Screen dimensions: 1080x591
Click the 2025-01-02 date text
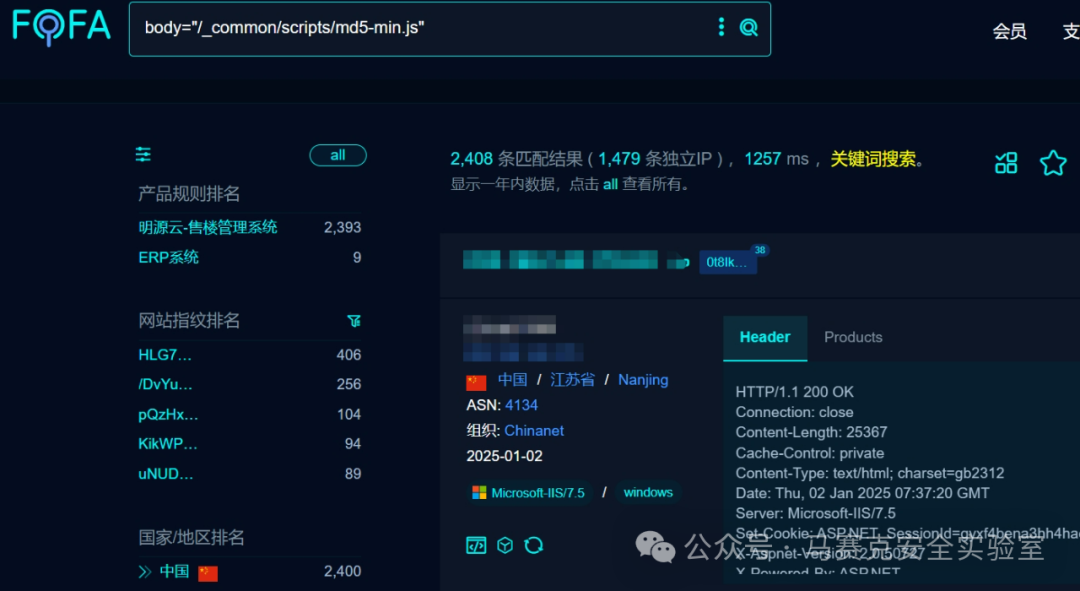pyautogui.click(x=504, y=456)
